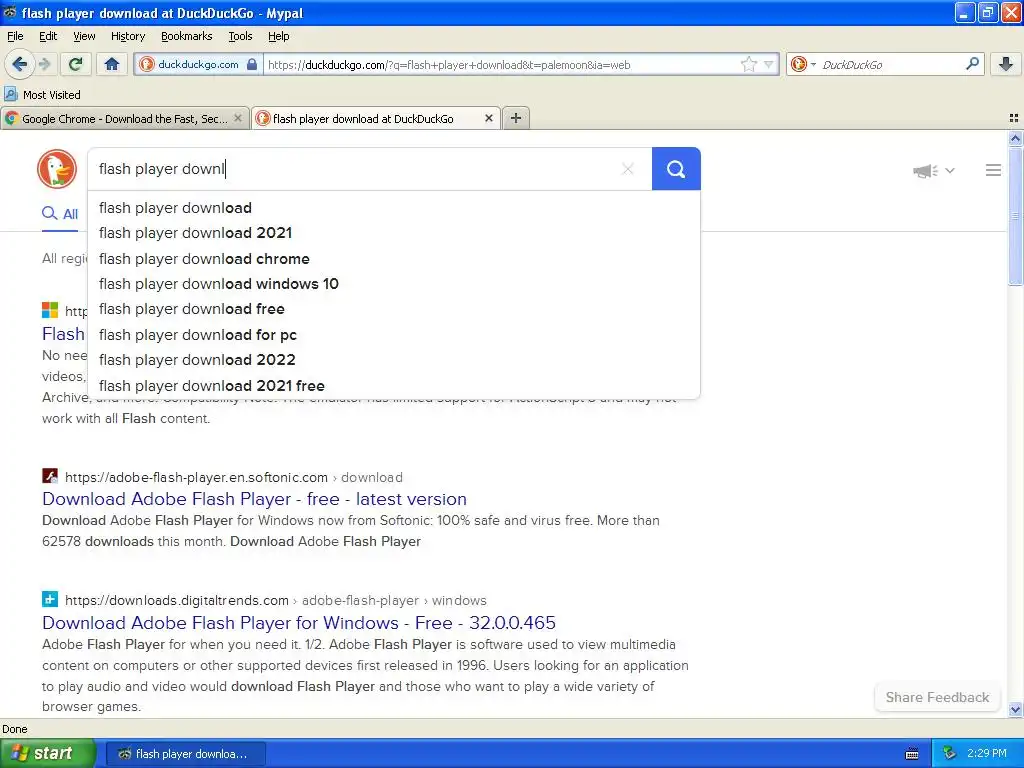Go to the home page icon

(x=112, y=64)
